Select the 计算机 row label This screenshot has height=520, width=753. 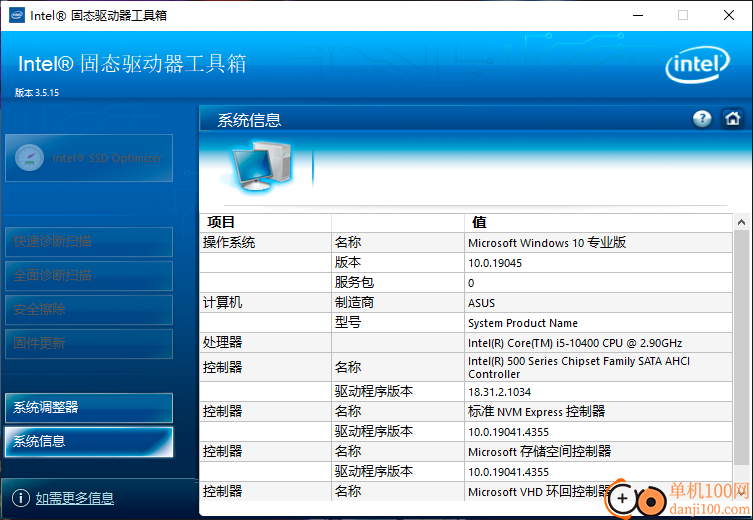pos(222,302)
